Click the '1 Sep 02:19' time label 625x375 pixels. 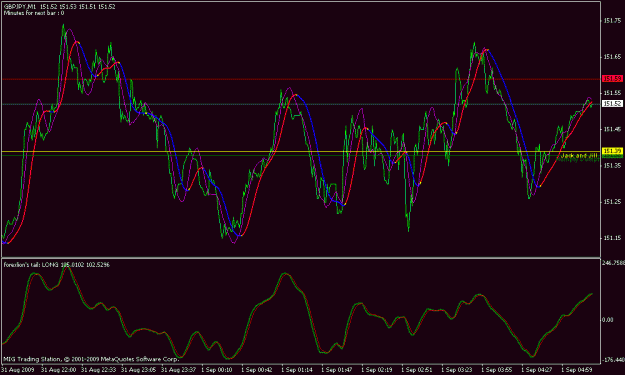[377, 370]
